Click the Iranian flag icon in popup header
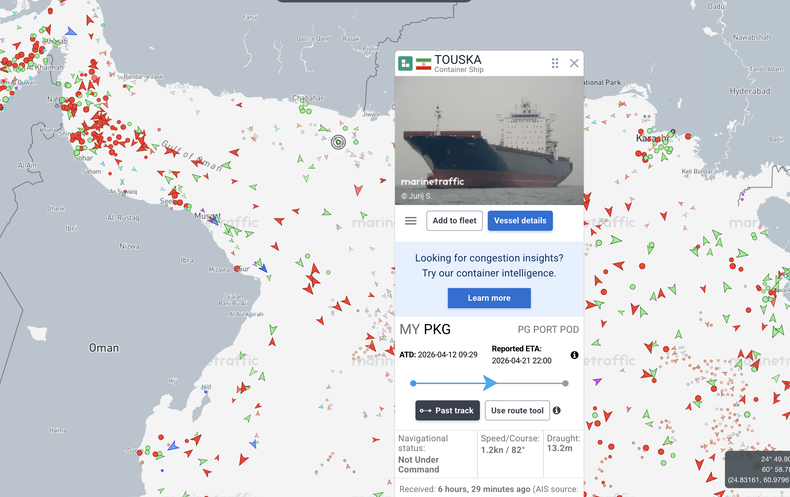 (x=423, y=64)
